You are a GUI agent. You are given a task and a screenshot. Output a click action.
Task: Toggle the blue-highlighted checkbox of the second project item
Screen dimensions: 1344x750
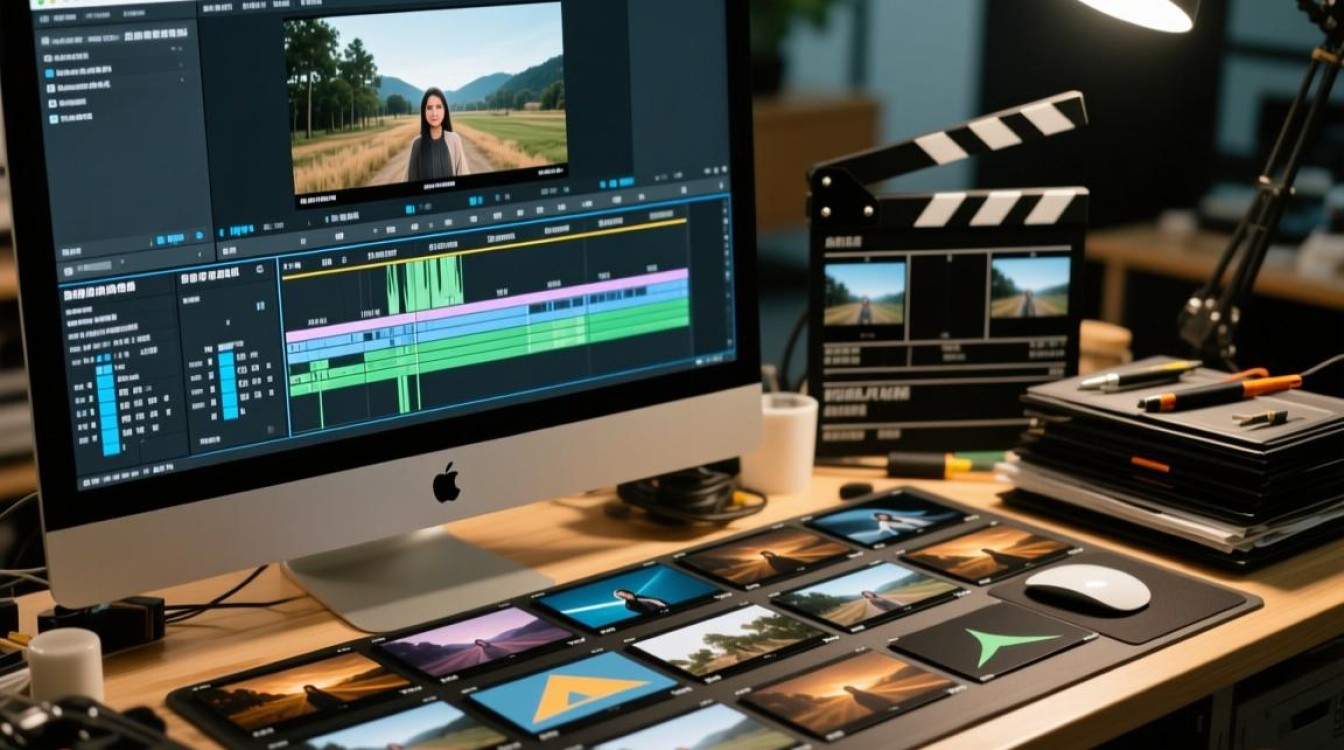(x=49, y=72)
